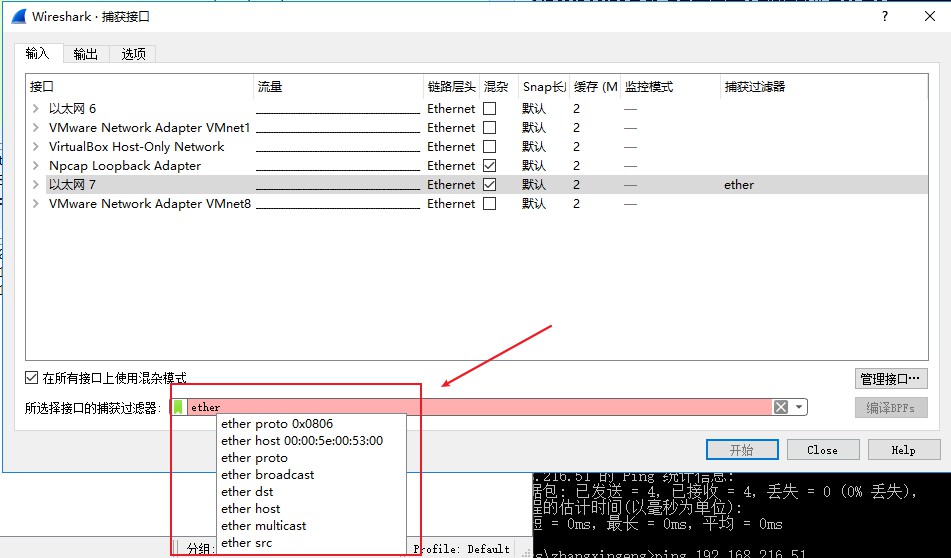
Task: Click the Close button
Action: (x=822, y=449)
